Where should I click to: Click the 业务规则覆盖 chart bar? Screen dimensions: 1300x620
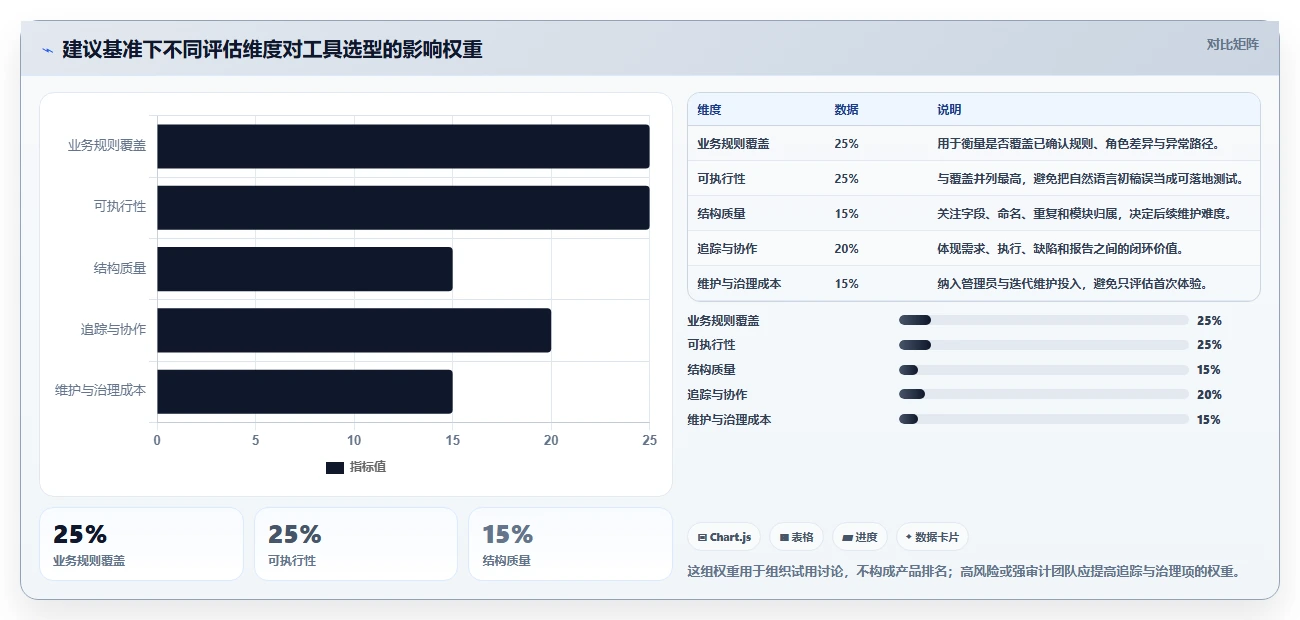point(403,146)
